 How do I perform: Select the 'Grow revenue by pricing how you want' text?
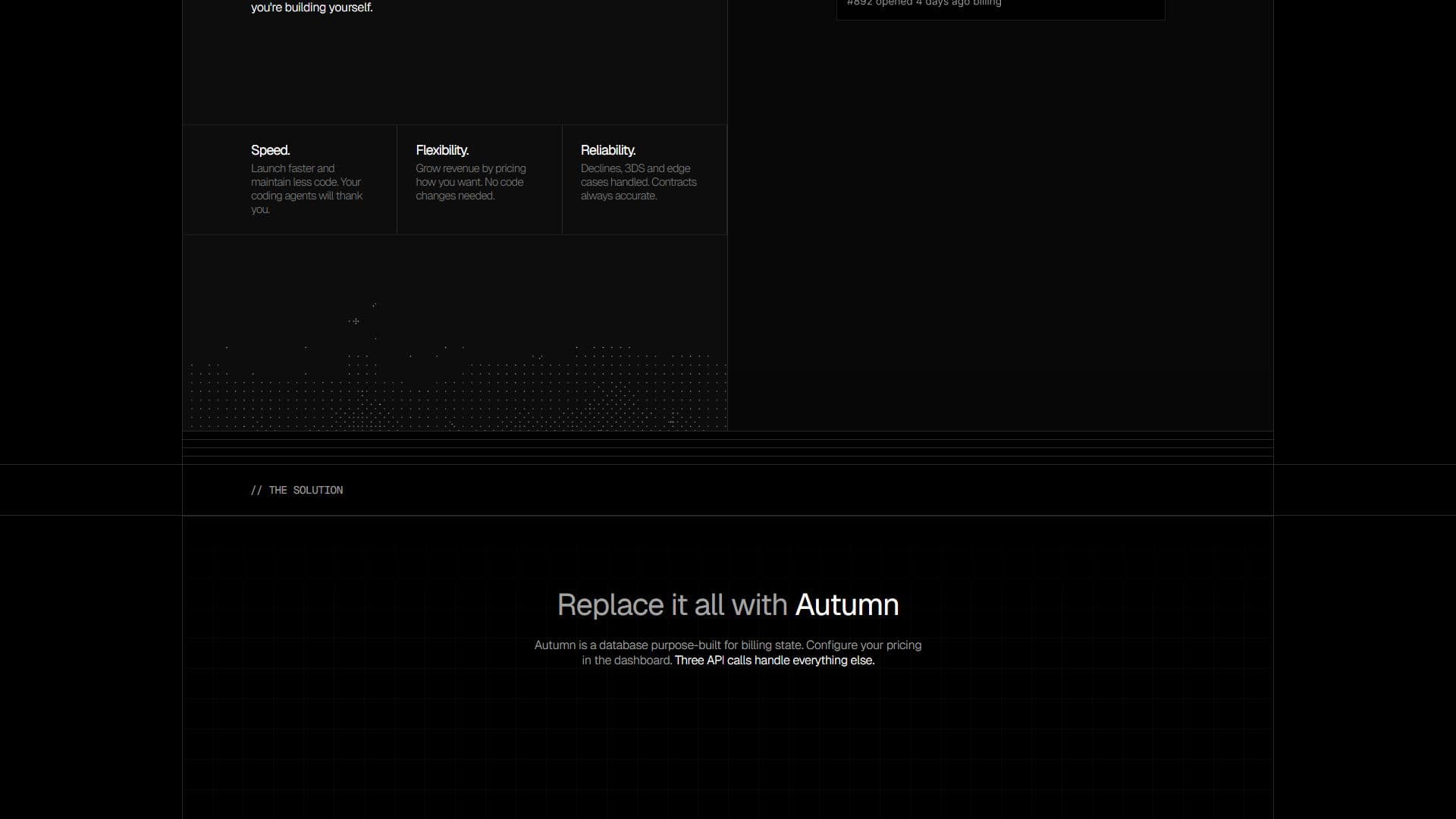pyautogui.click(x=471, y=182)
